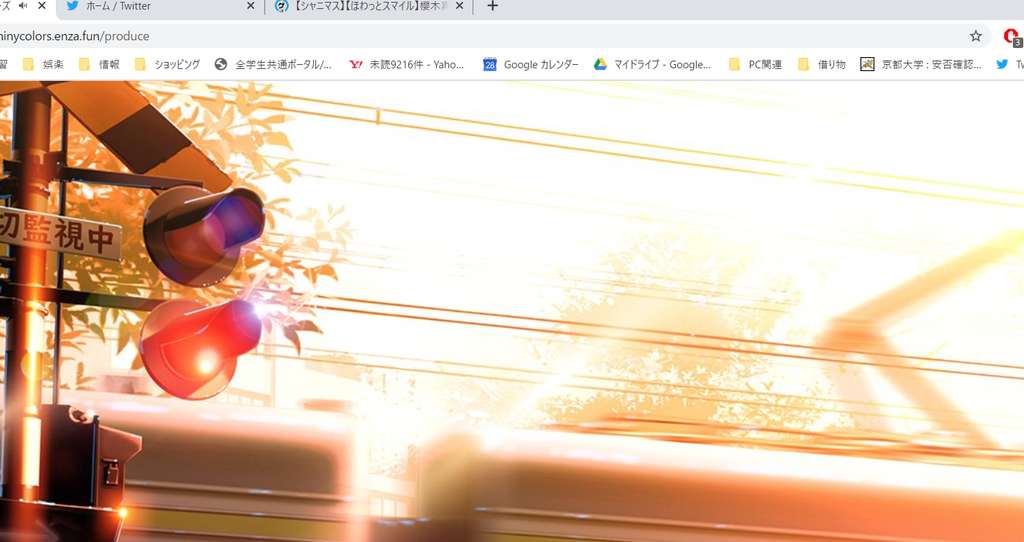
Task: Open the ショッピング bookmark folder
Action: [x=167, y=64]
